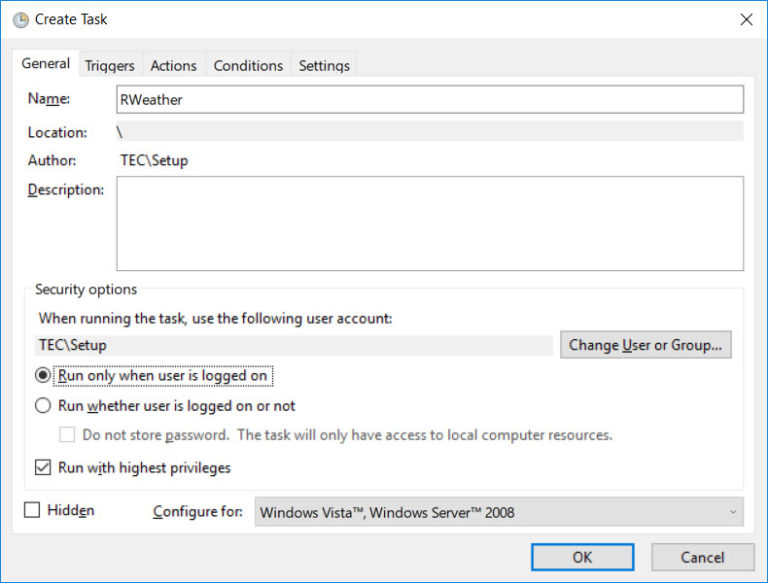Click the Cancel button
The image size is (768, 583).
click(702, 557)
